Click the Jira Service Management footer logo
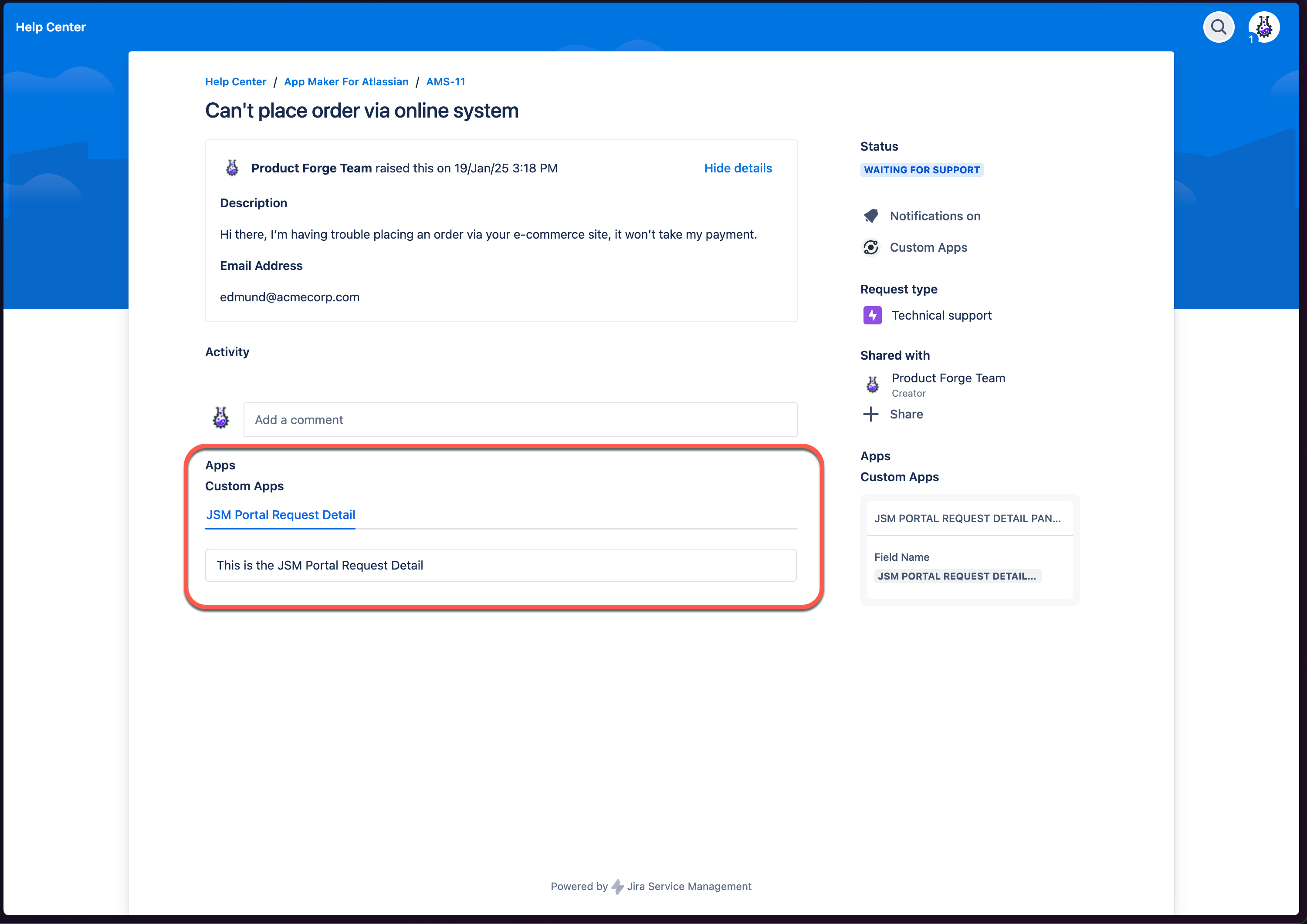This screenshot has width=1307, height=924. (x=618, y=887)
